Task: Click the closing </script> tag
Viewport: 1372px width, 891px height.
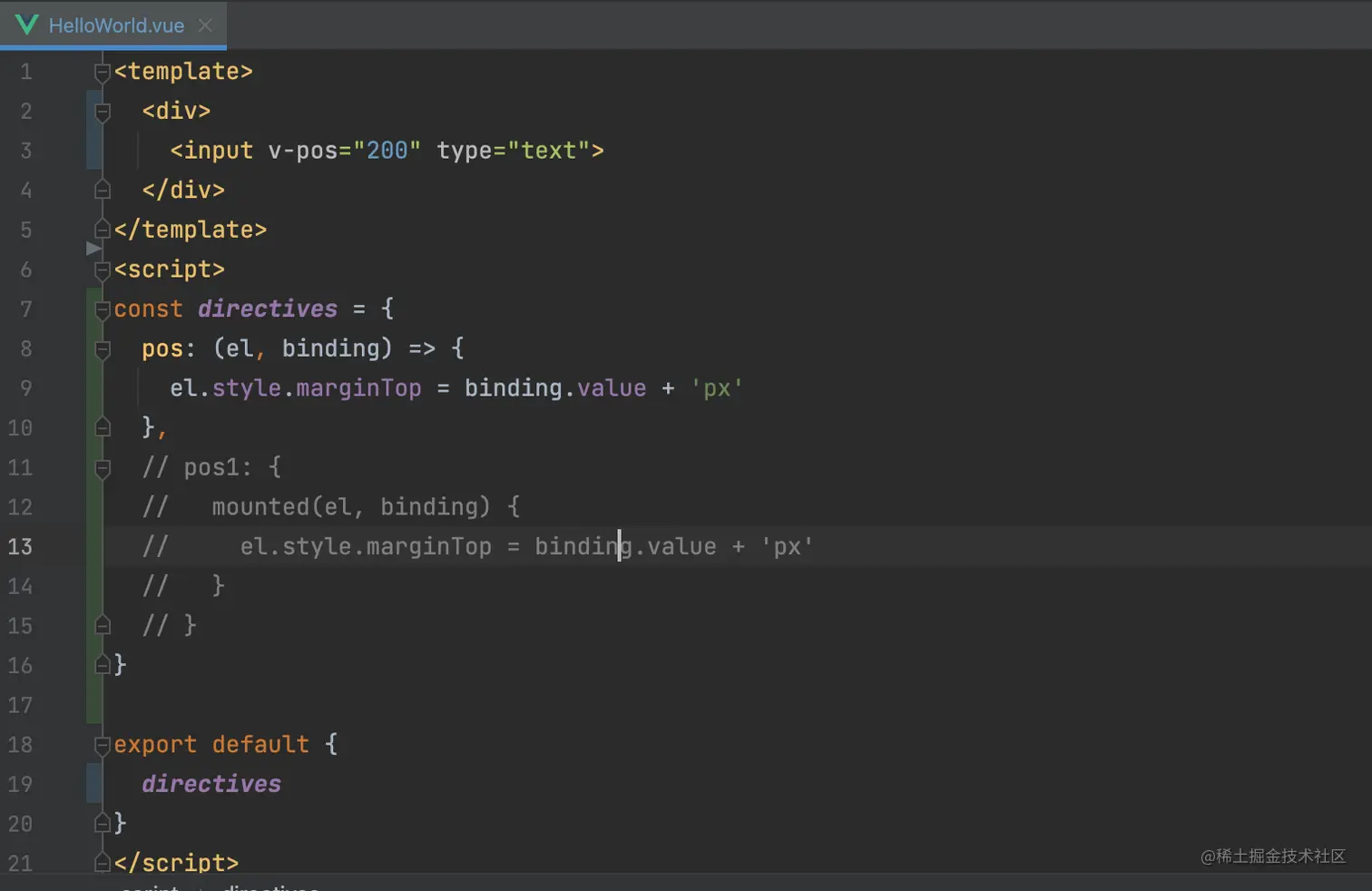Action: coord(177,863)
